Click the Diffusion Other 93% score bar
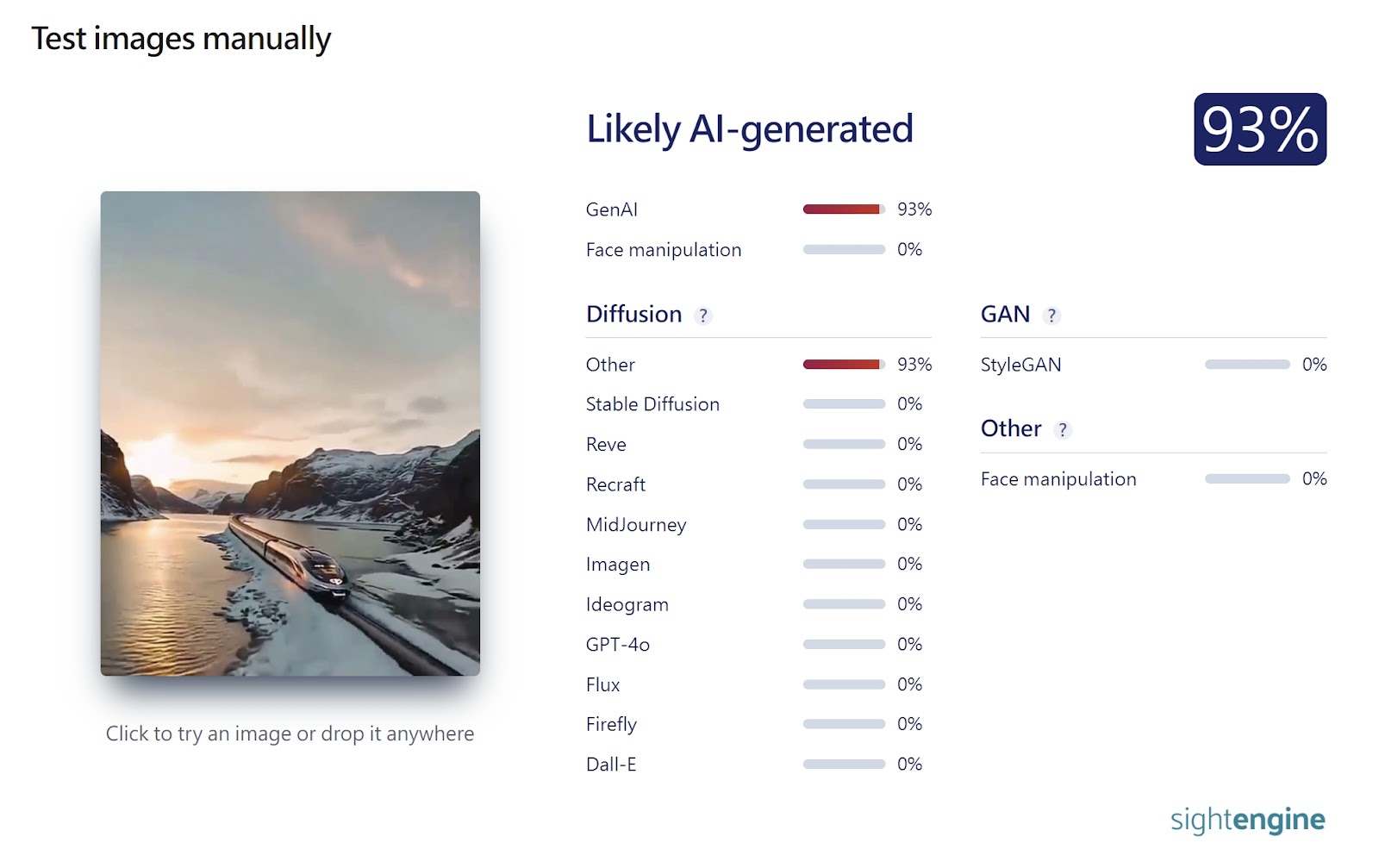 tap(843, 365)
